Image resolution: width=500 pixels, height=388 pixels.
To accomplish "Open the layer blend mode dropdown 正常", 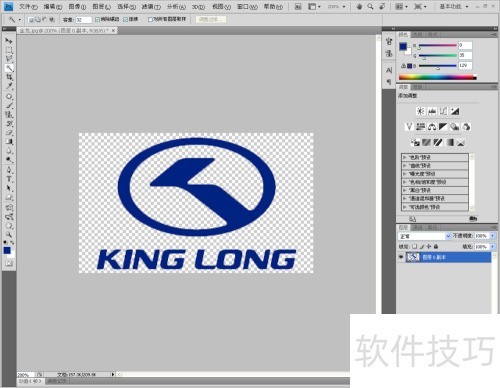I will point(424,236).
